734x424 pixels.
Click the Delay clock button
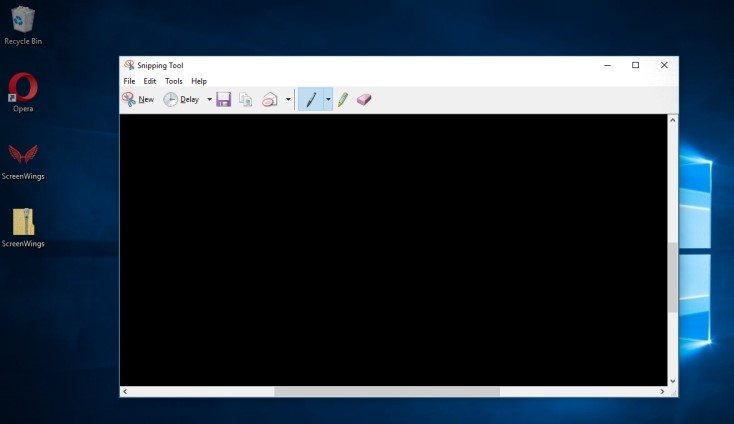181,100
